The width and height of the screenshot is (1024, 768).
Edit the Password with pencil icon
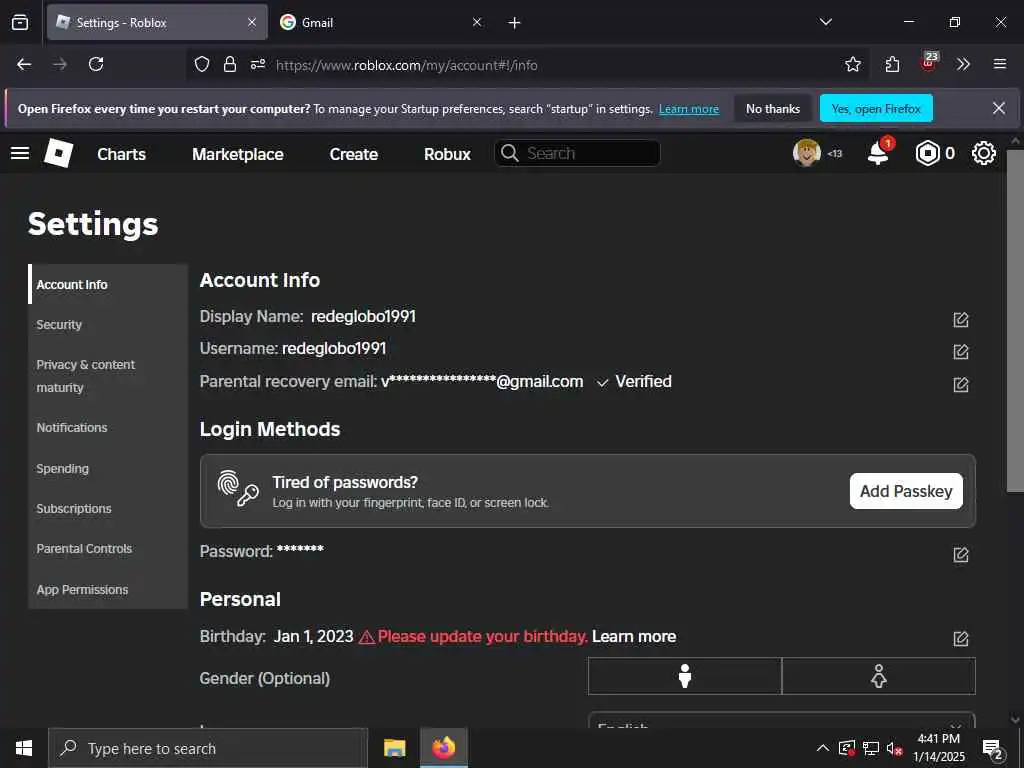point(961,554)
